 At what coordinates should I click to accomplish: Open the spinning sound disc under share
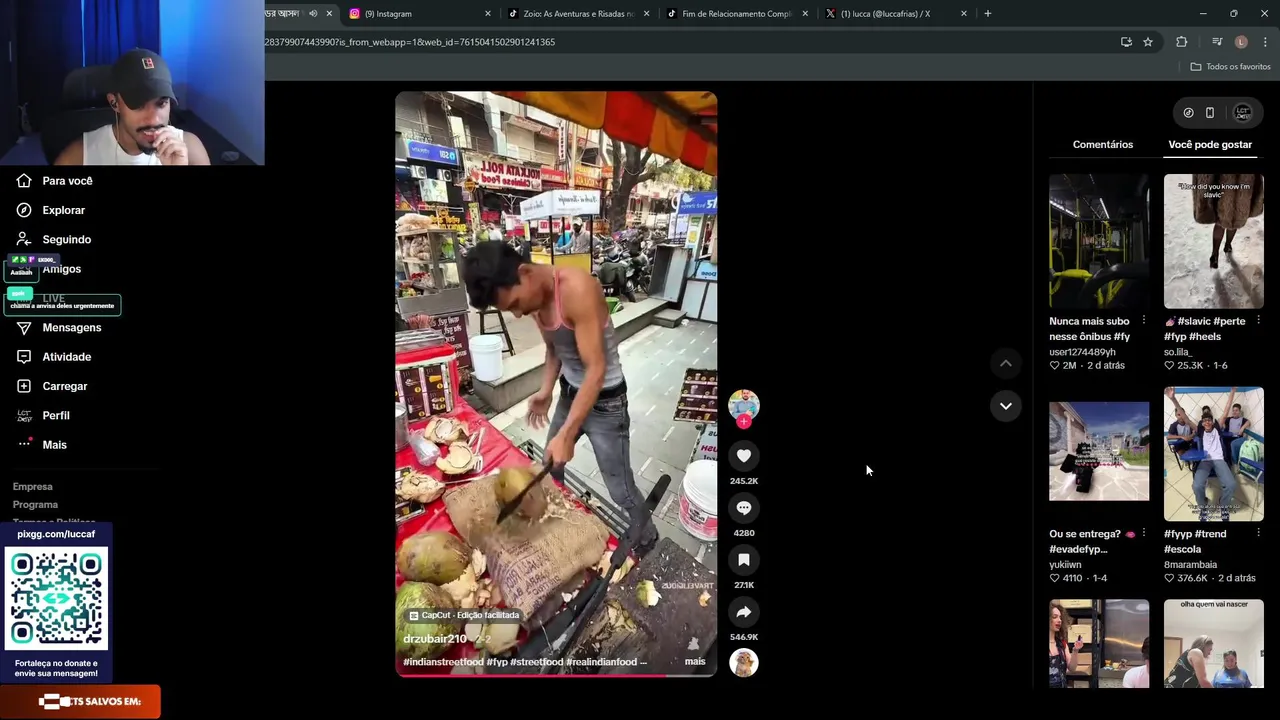[x=744, y=663]
